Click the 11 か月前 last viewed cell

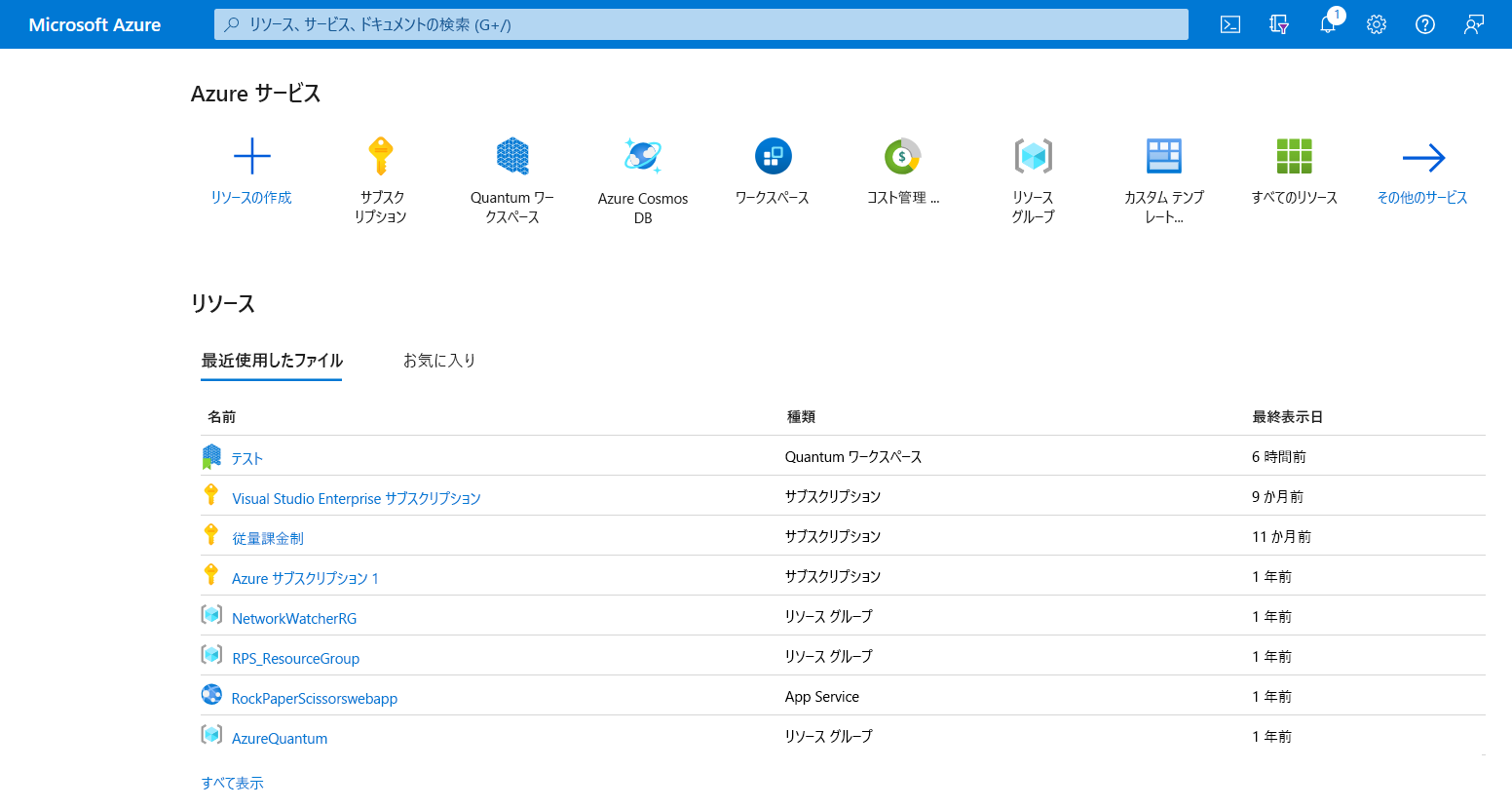pos(1281,537)
